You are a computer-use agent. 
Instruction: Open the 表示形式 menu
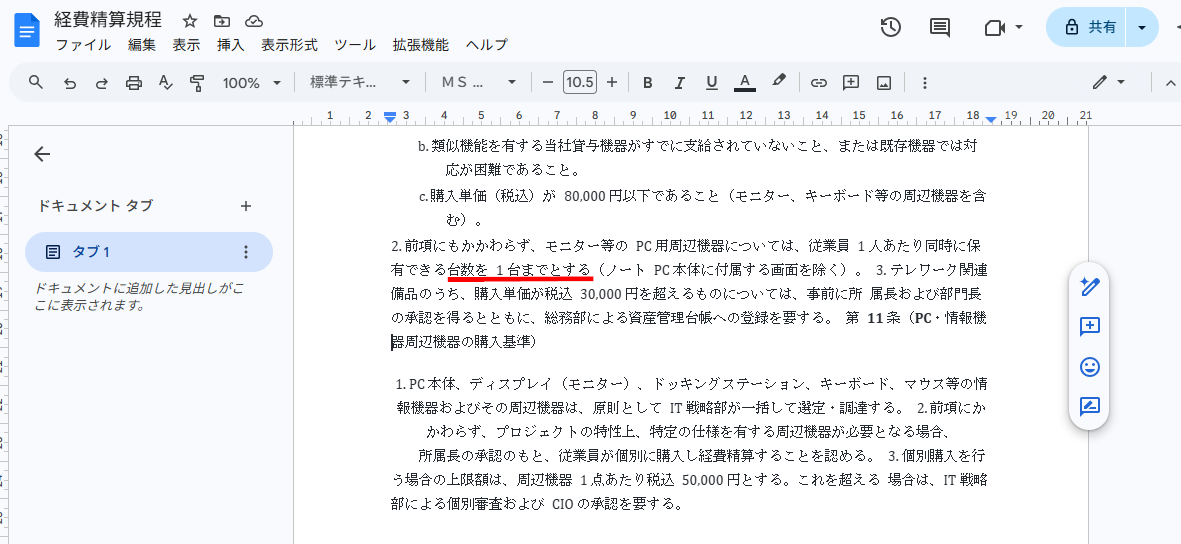tap(289, 45)
